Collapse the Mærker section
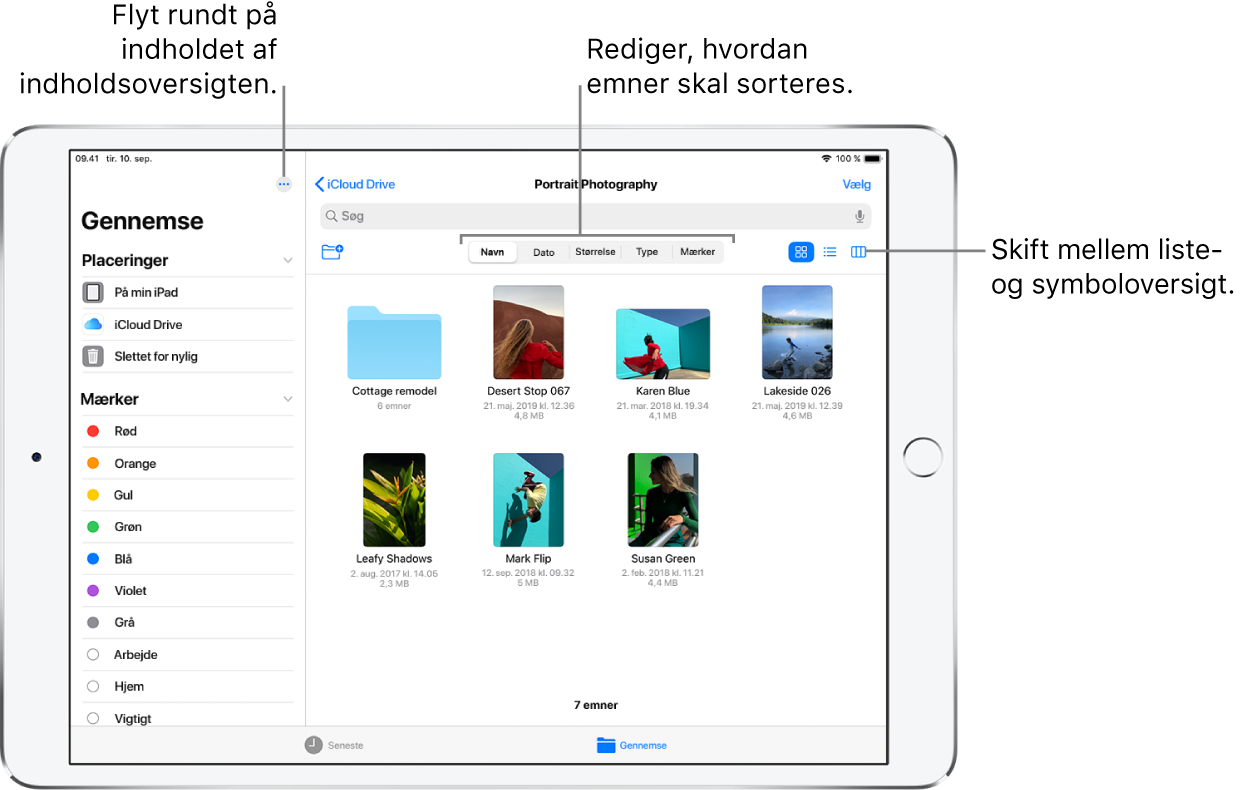Image resolution: width=1258 pixels, height=790 pixels. click(x=288, y=399)
